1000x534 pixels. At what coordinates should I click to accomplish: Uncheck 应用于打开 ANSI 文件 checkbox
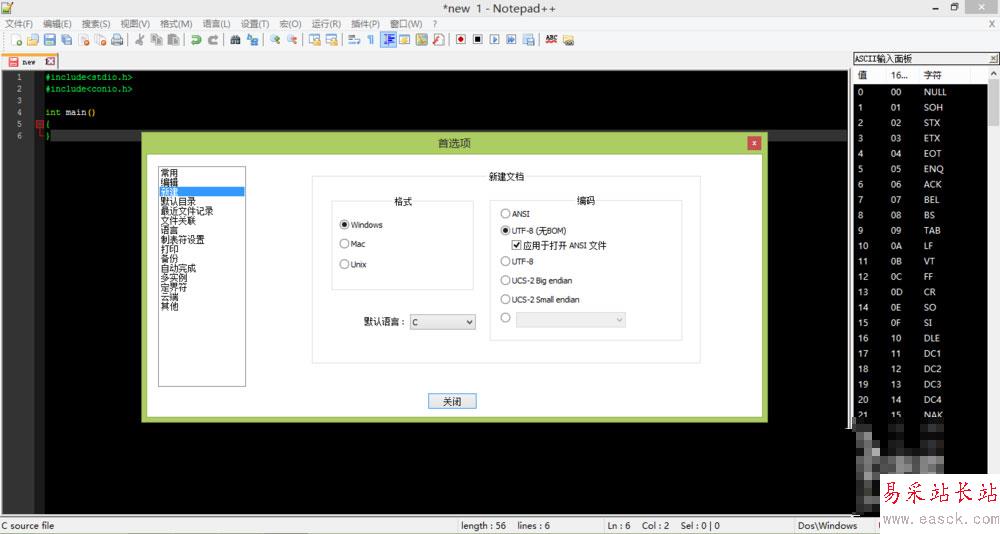pos(517,245)
